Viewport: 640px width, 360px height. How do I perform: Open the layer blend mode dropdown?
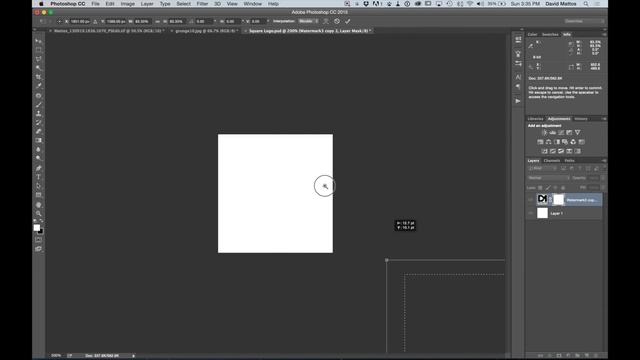(x=548, y=178)
